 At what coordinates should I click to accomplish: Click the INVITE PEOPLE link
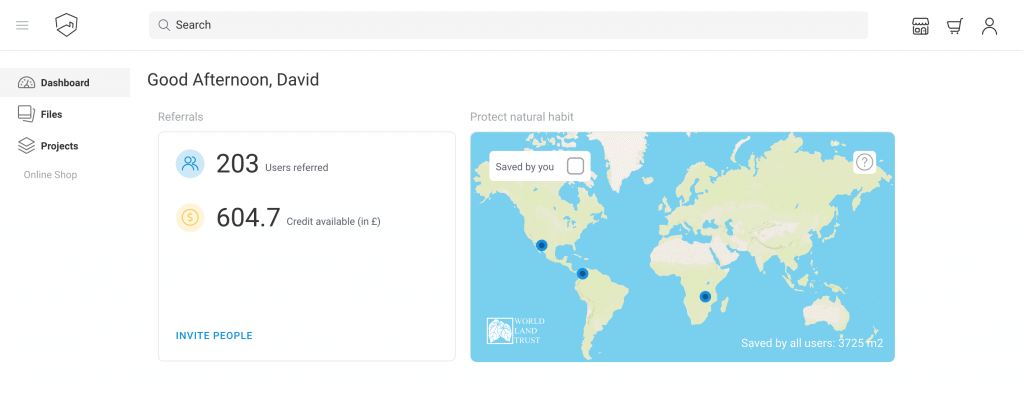point(214,335)
